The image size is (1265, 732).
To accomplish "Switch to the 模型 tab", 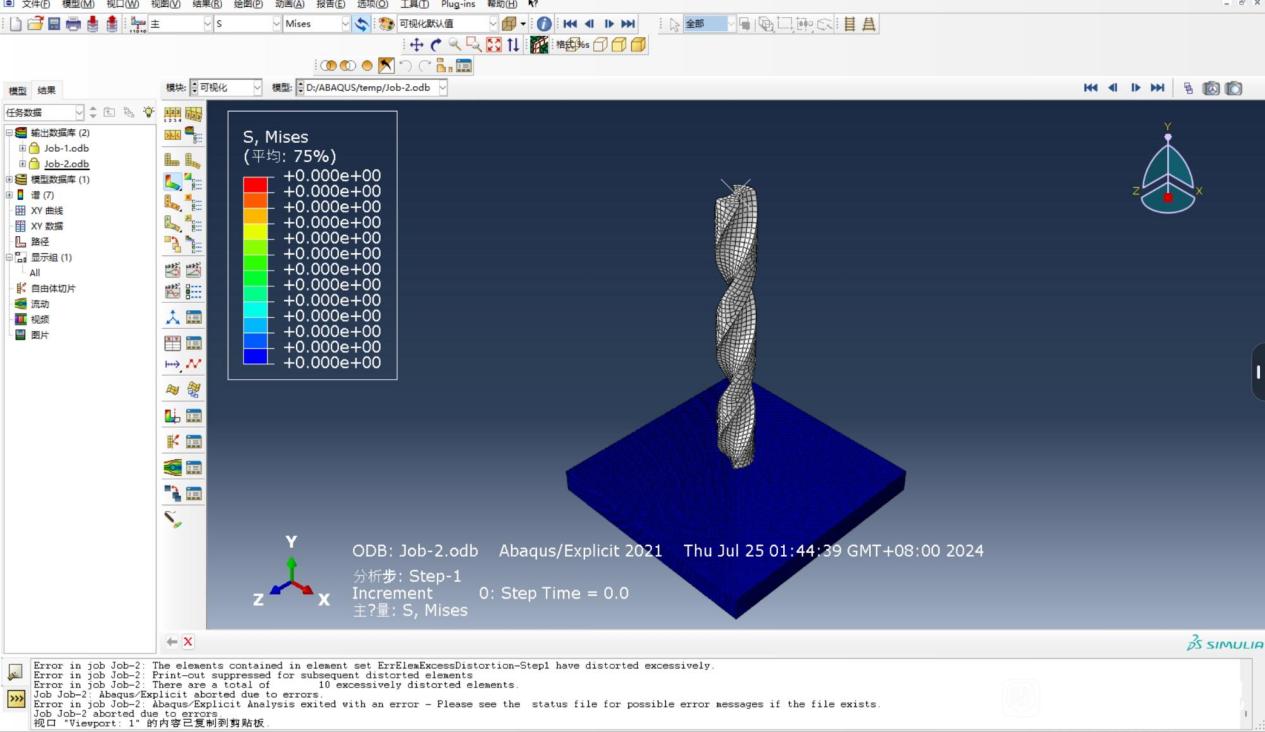I will coord(17,90).
